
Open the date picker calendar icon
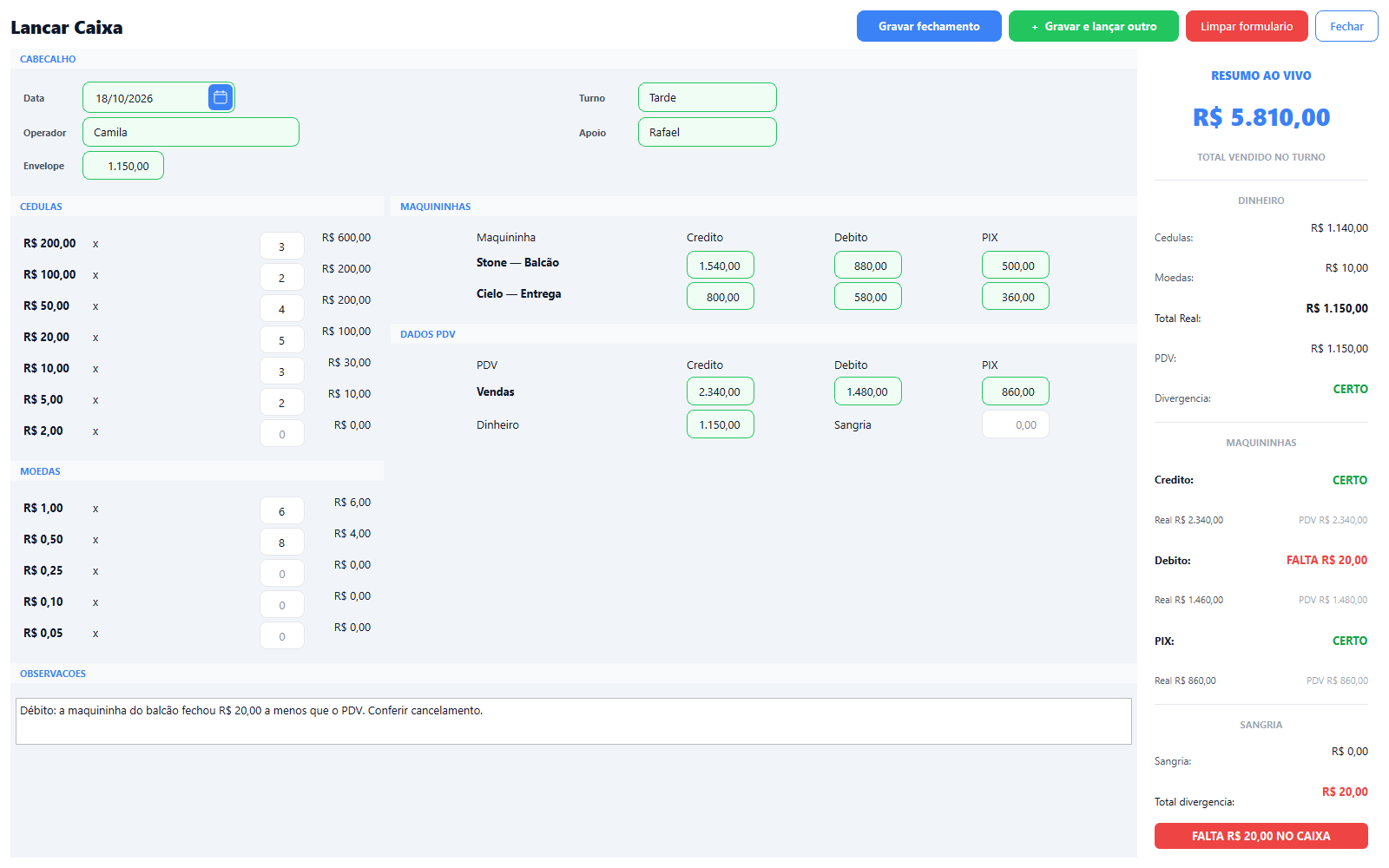(x=221, y=97)
